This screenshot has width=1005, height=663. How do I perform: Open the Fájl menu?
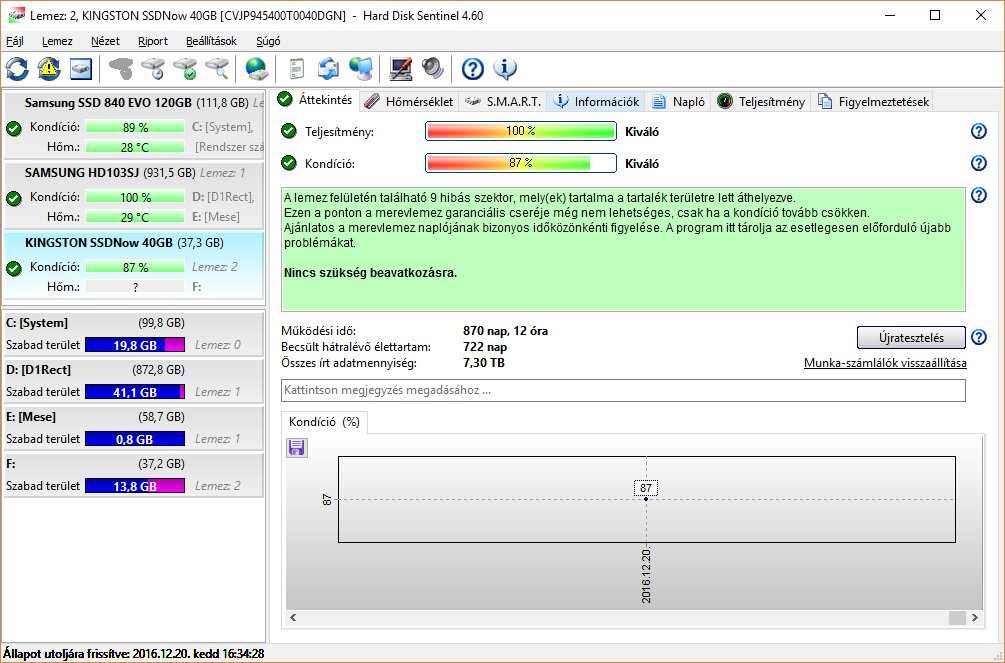(x=15, y=41)
